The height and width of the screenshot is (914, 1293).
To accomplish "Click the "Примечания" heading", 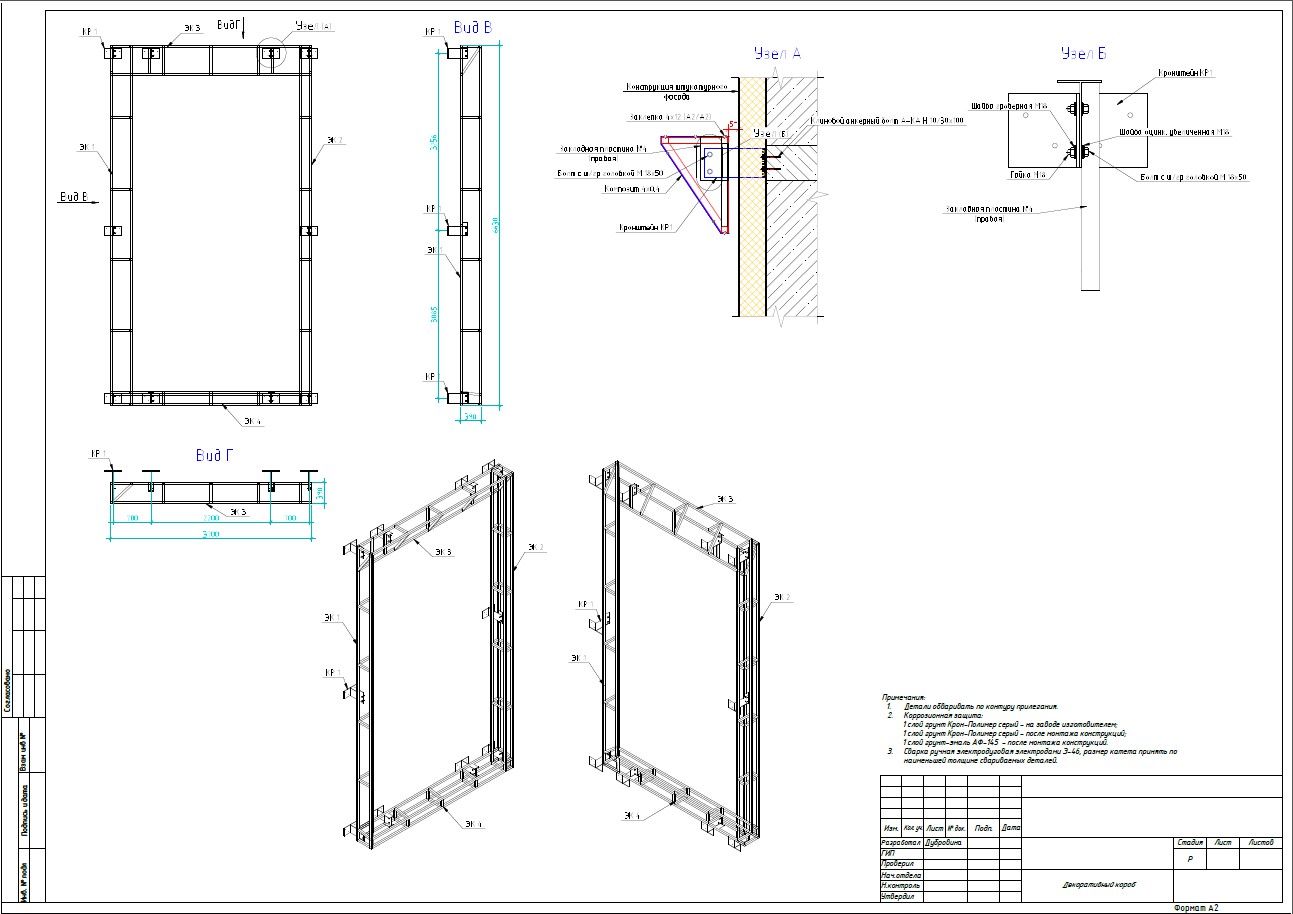I will tap(904, 697).
